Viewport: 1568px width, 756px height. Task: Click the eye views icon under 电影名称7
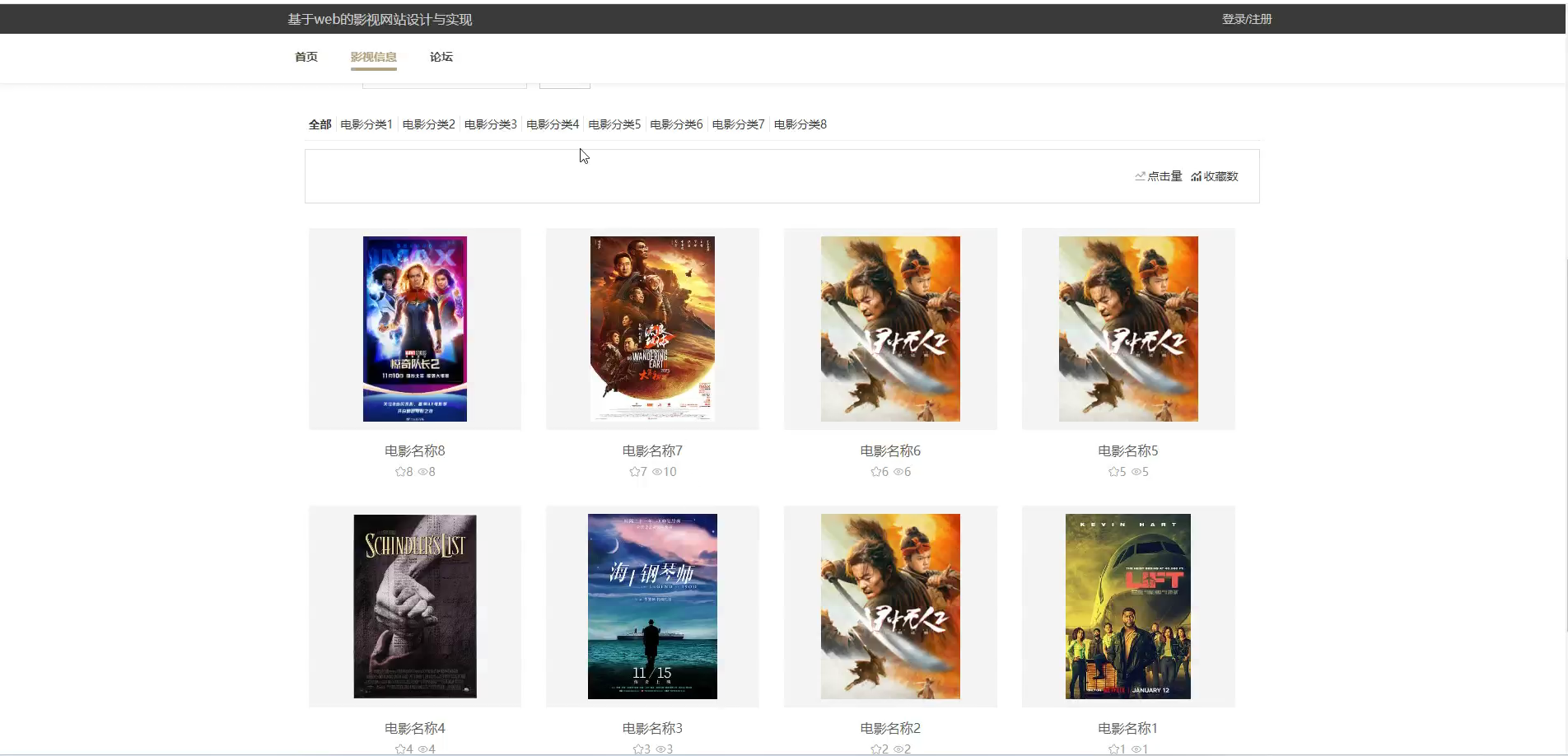coord(657,472)
